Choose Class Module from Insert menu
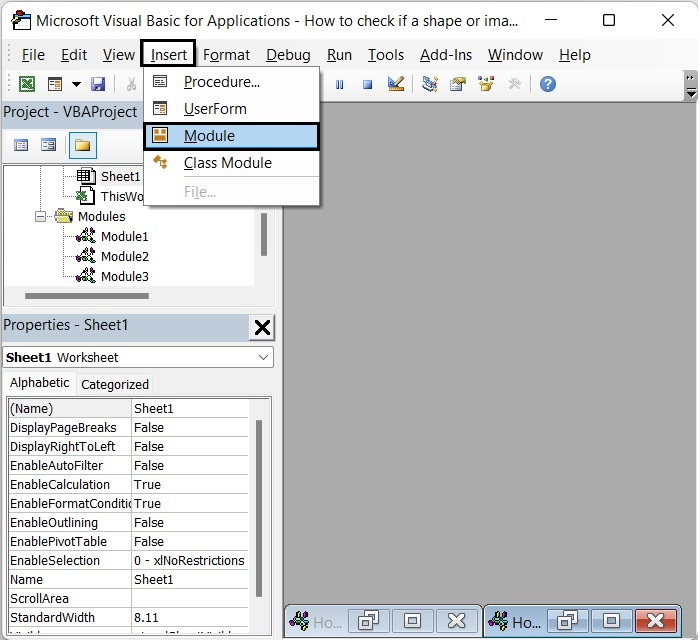700x642 pixels. [x=231, y=163]
